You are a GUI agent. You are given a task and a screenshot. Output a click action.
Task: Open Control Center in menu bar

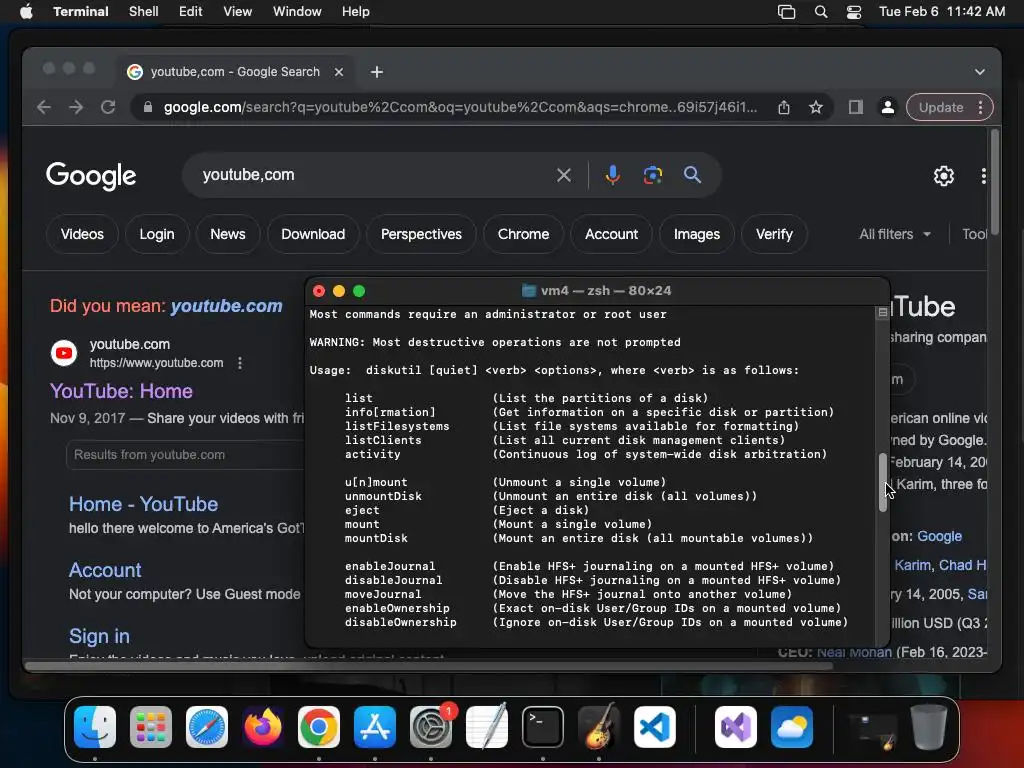(x=854, y=12)
